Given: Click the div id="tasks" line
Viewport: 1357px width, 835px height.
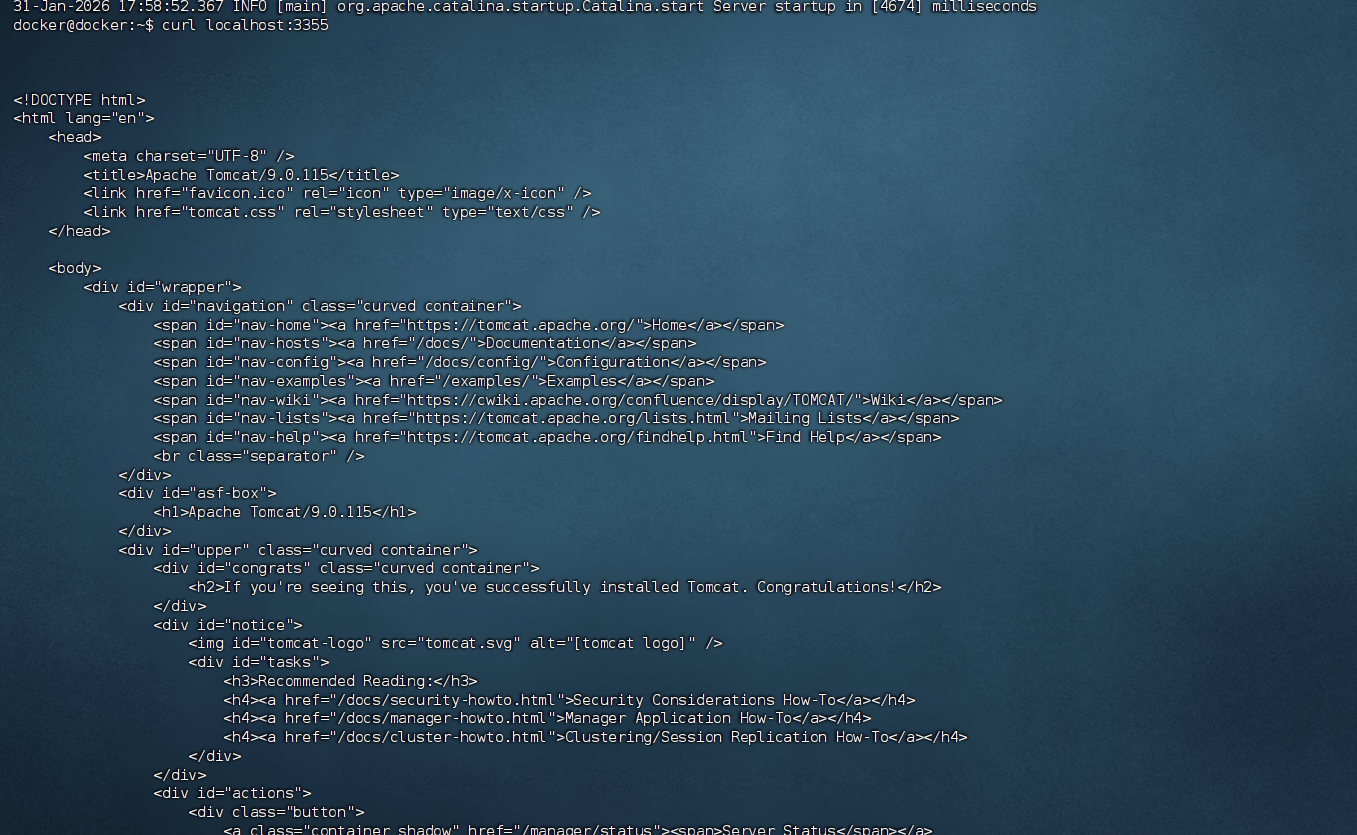Looking at the screenshot, I should pyautogui.click(x=259, y=662).
